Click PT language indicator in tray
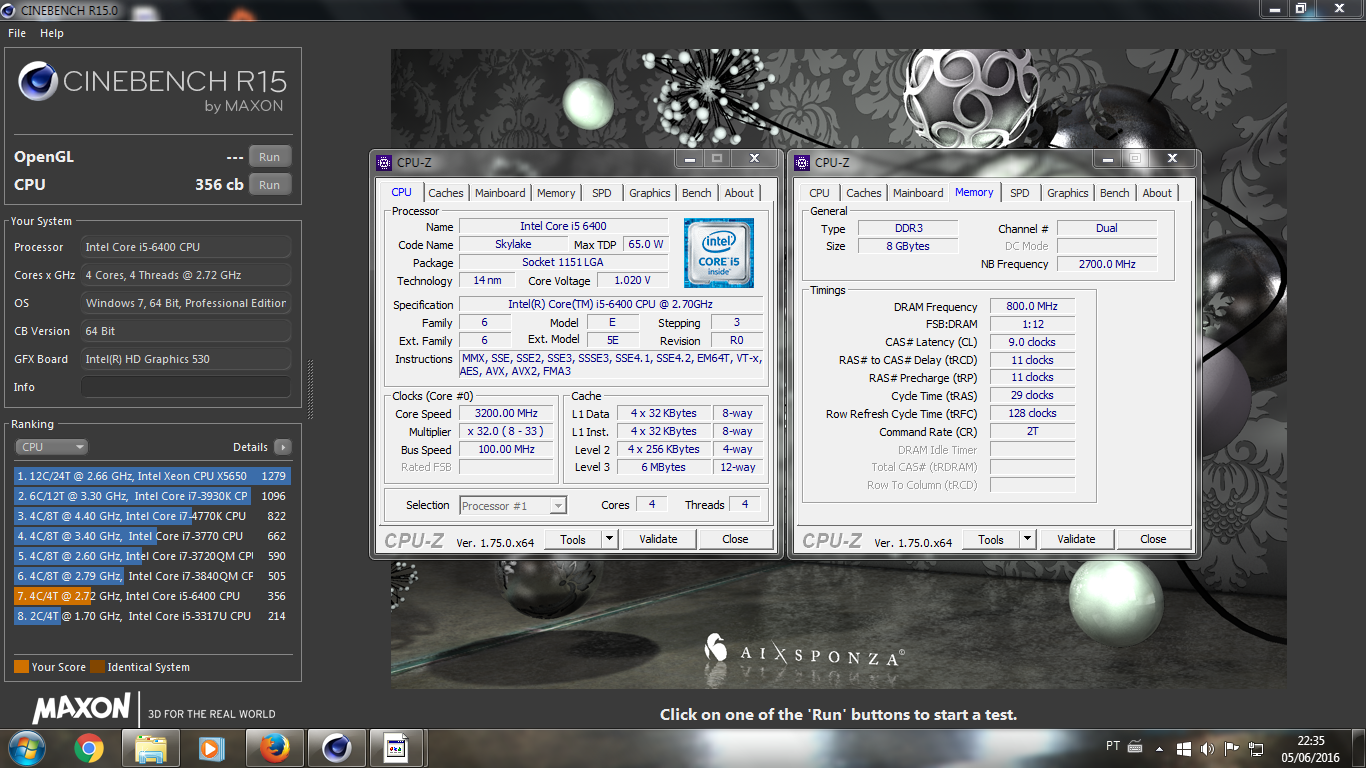This screenshot has height=768, width=1366. 1113,746
